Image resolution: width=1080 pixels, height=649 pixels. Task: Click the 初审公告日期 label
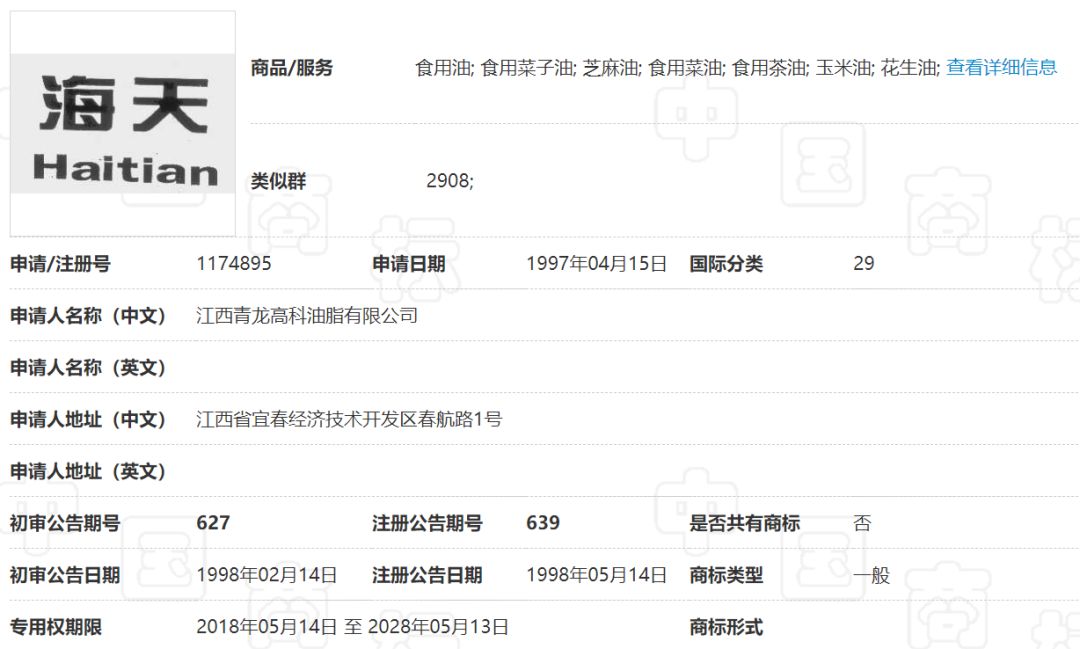(x=65, y=575)
